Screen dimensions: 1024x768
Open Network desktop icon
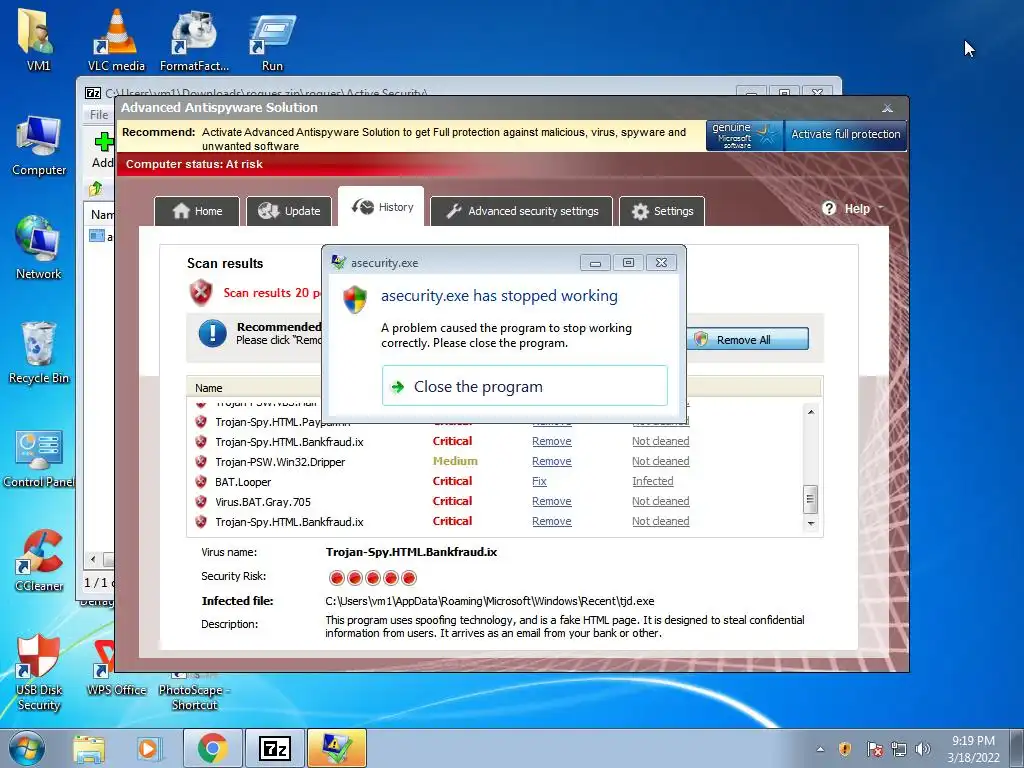point(39,248)
